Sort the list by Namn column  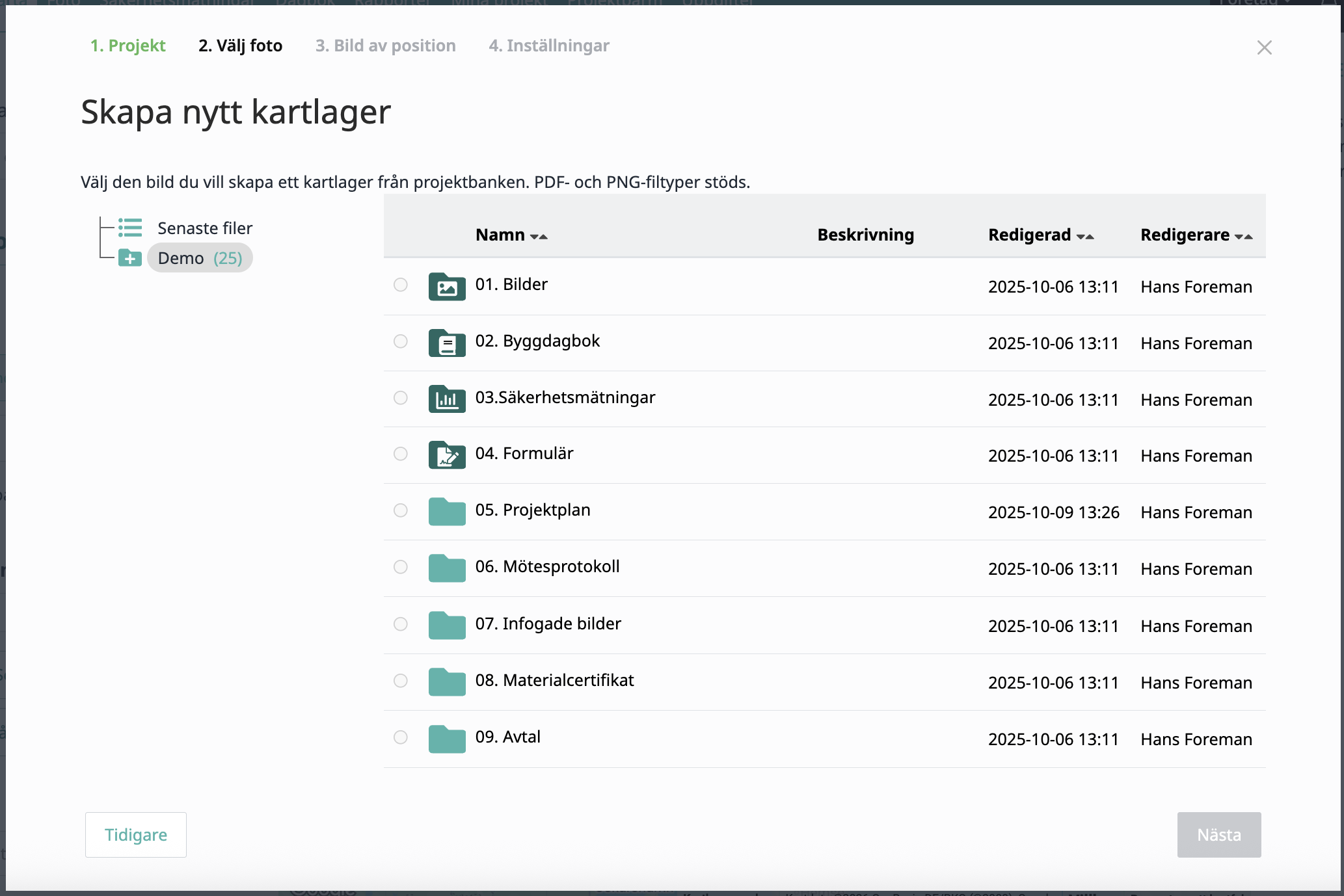click(539, 236)
